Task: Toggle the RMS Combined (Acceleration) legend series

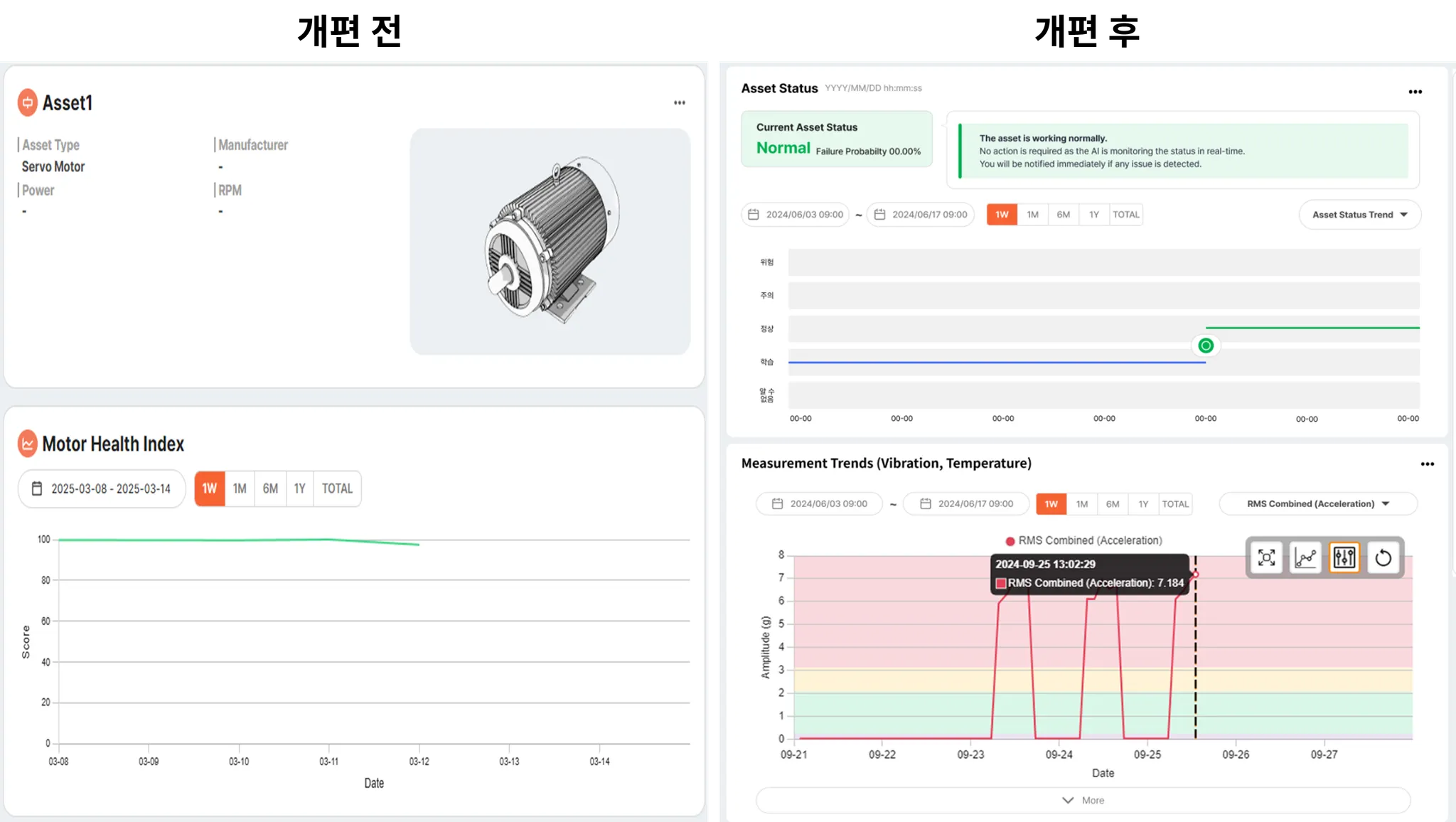Action: (1083, 540)
